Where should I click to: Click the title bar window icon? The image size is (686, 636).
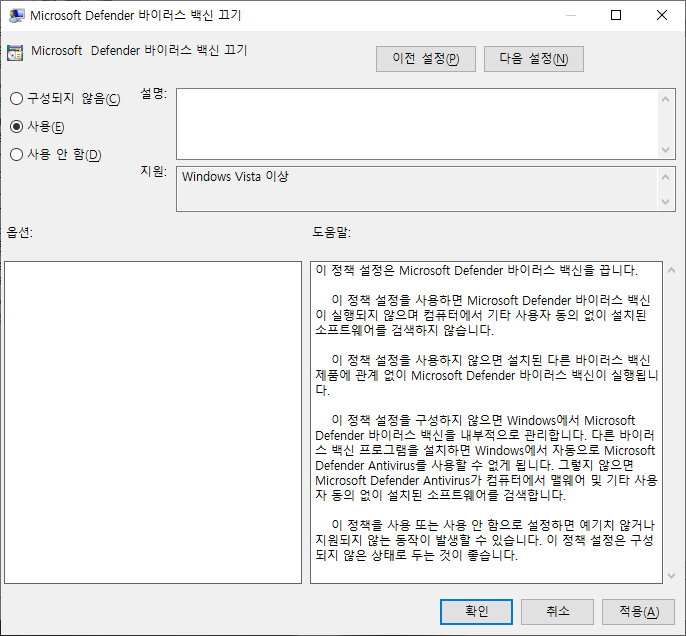[x=16, y=15]
